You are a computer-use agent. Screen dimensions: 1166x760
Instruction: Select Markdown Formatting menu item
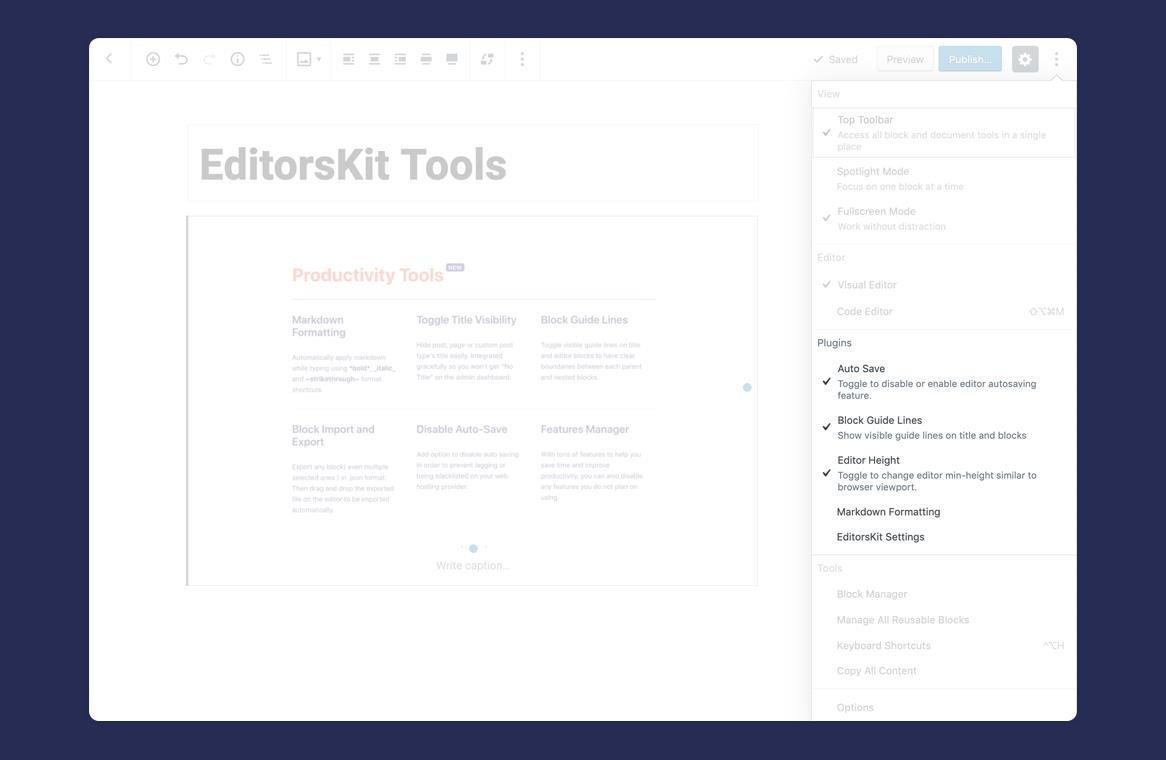pos(888,512)
